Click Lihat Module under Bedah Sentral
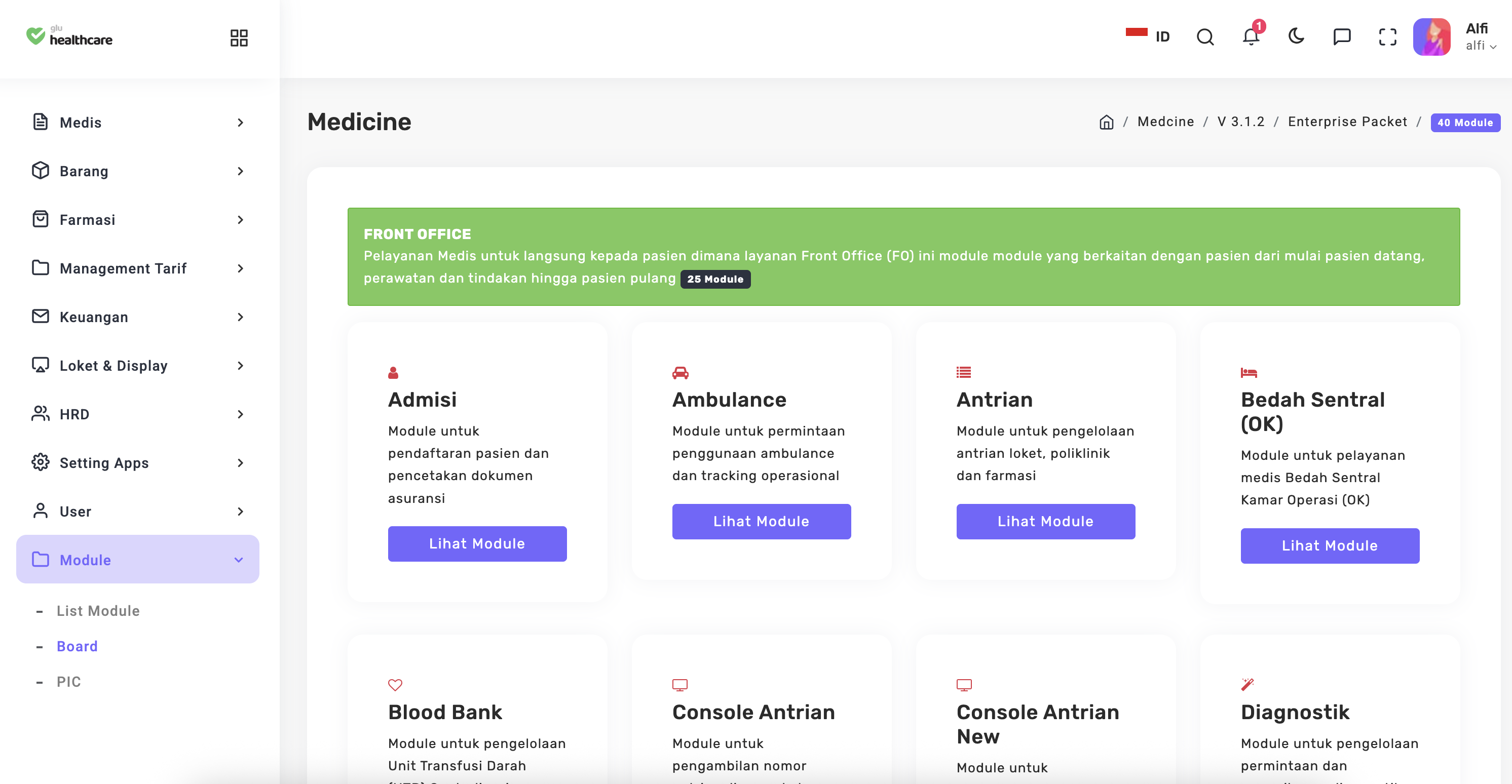Screen dimensions: 1512x784 1330,546
